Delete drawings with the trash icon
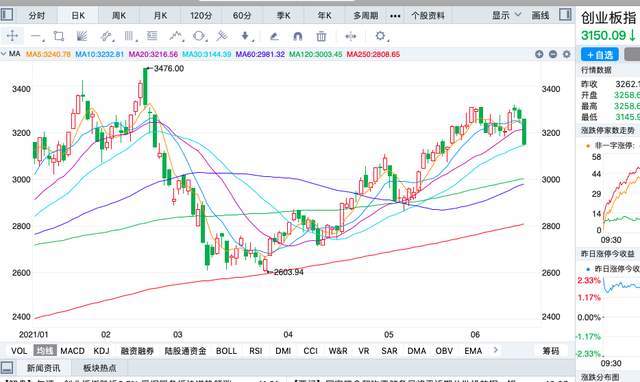This screenshot has width=640, height=382. click(321, 36)
